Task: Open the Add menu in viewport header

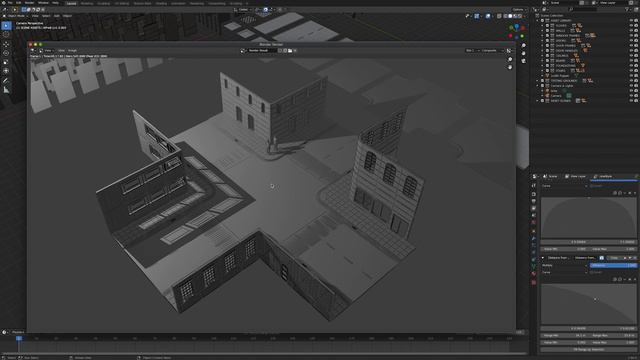Action: (57, 16)
